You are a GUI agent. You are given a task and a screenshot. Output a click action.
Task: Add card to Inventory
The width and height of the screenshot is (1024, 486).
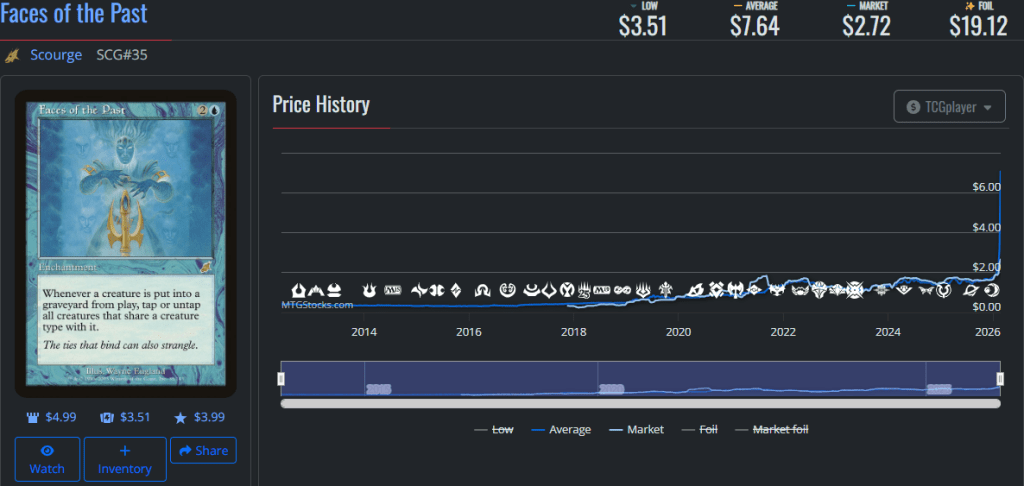125,459
